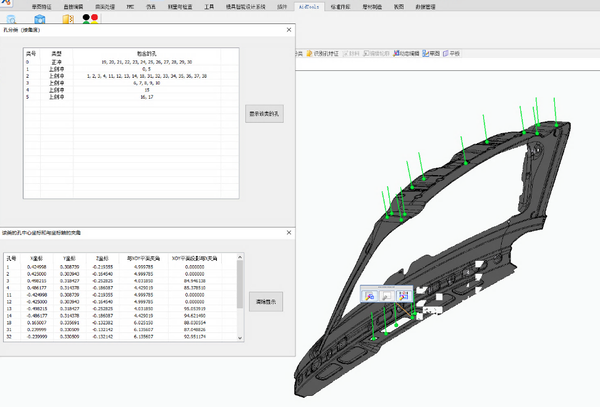This screenshot has height=407, width=600.
Task: Click the rightmost icon in the floating mini toolbar
Action: (x=402, y=294)
